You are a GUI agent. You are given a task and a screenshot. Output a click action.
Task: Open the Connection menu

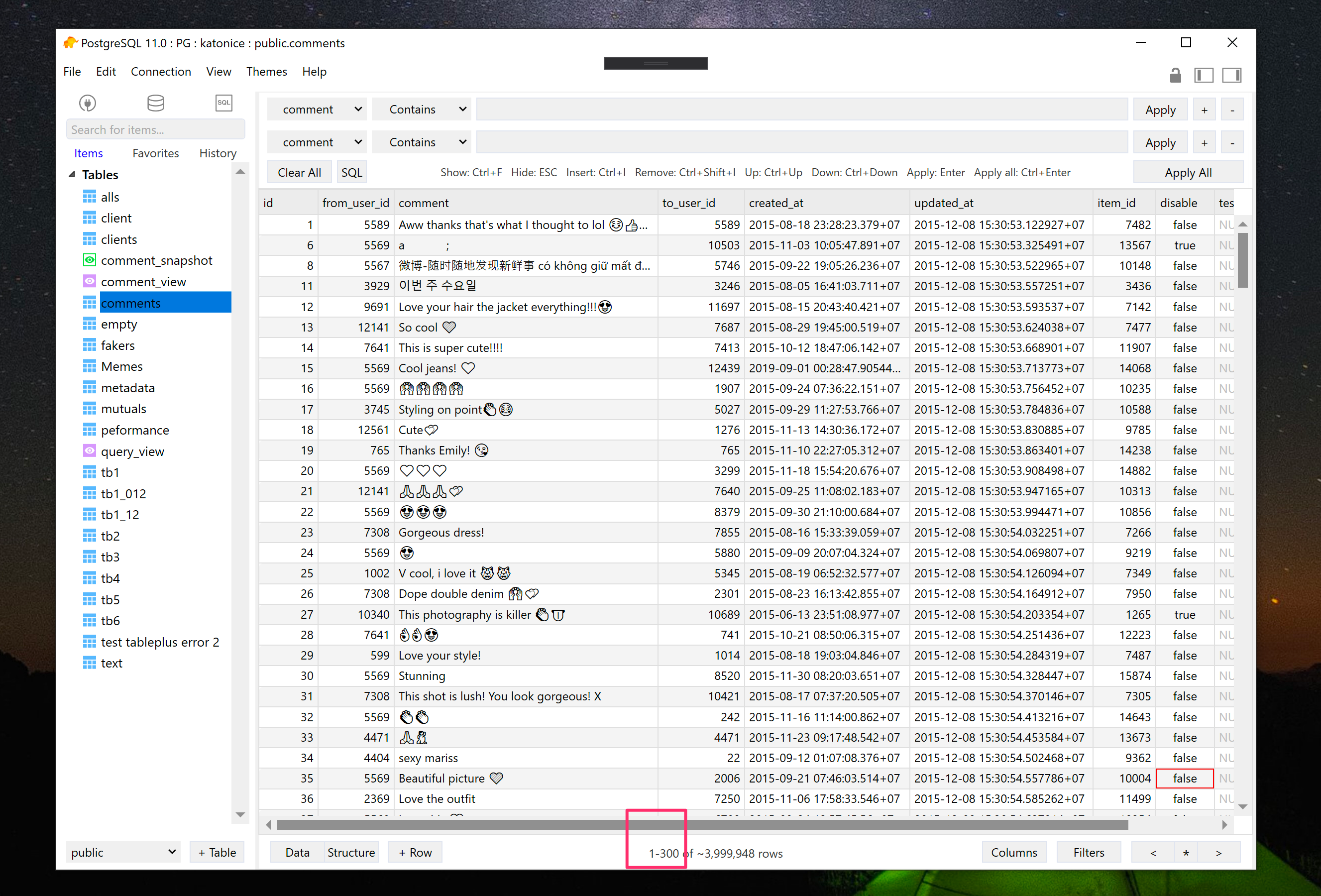point(161,72)
